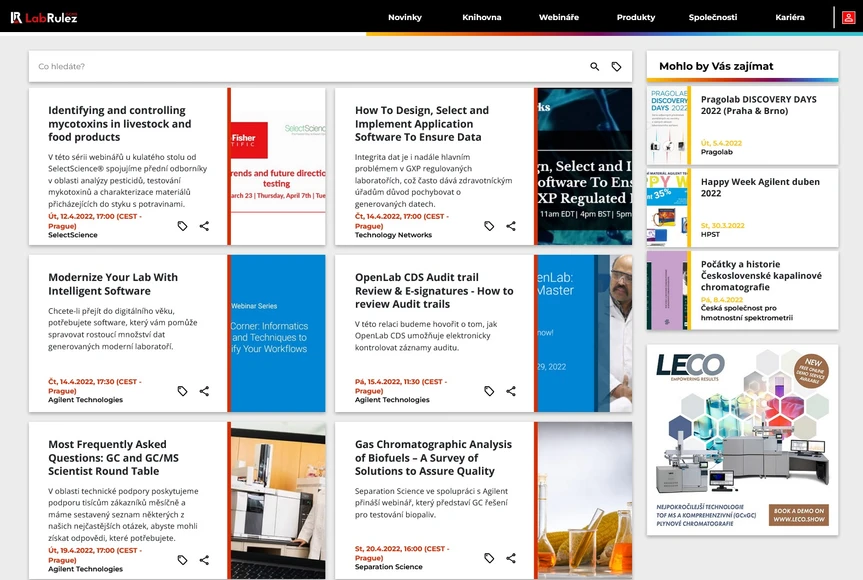This screenshot has width=863, height=580.
Task: Open the Webináře menu
Action: coord(559,17)
